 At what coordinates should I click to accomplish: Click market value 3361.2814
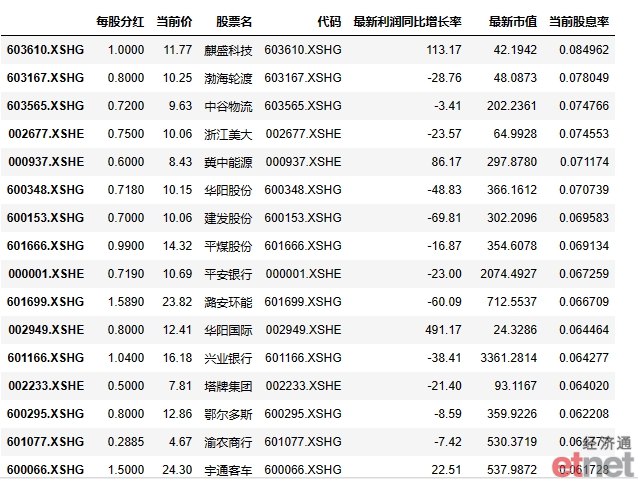509,358
